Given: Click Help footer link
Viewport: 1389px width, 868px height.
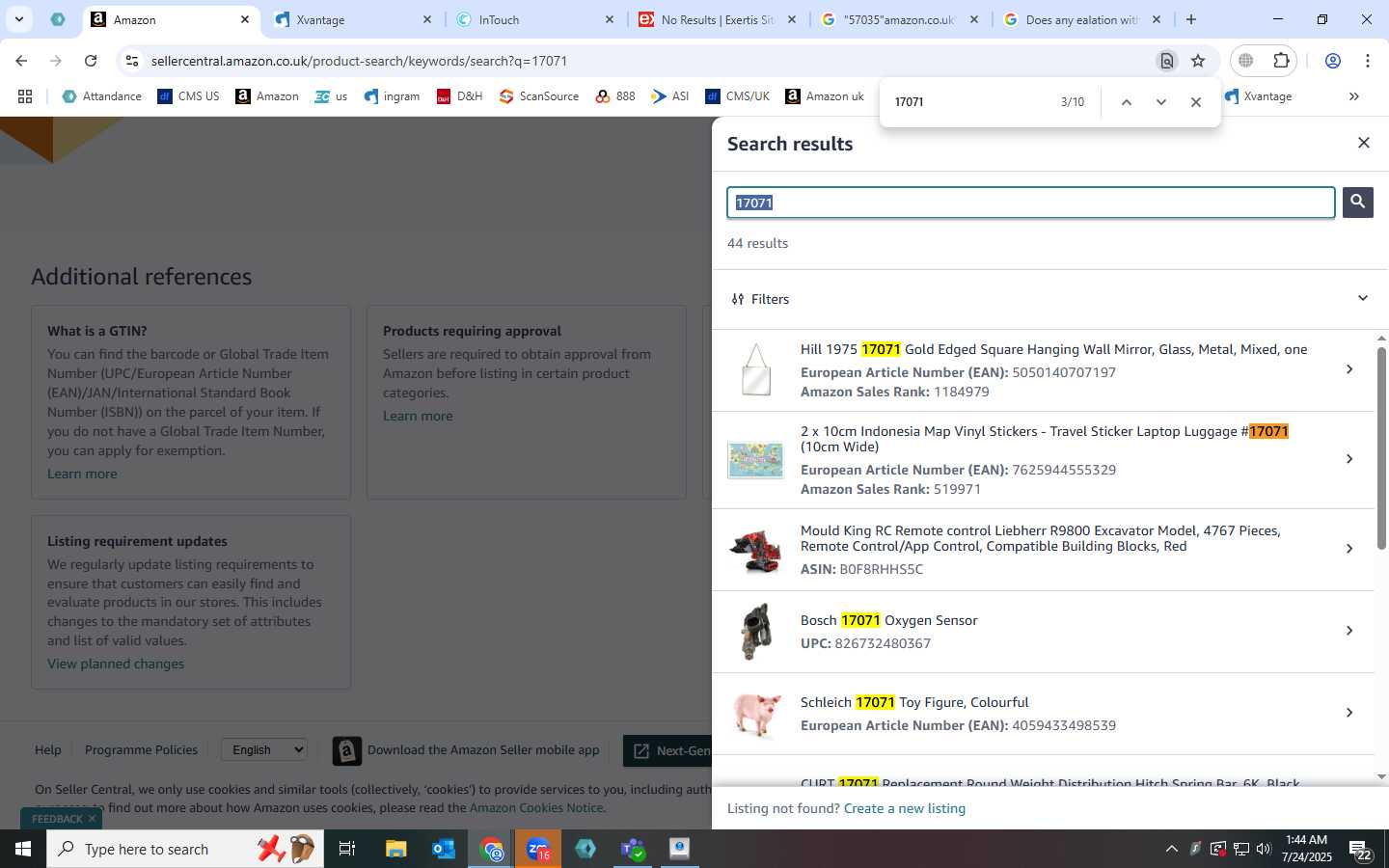Looking at the screenshot, I should (47, 749).
